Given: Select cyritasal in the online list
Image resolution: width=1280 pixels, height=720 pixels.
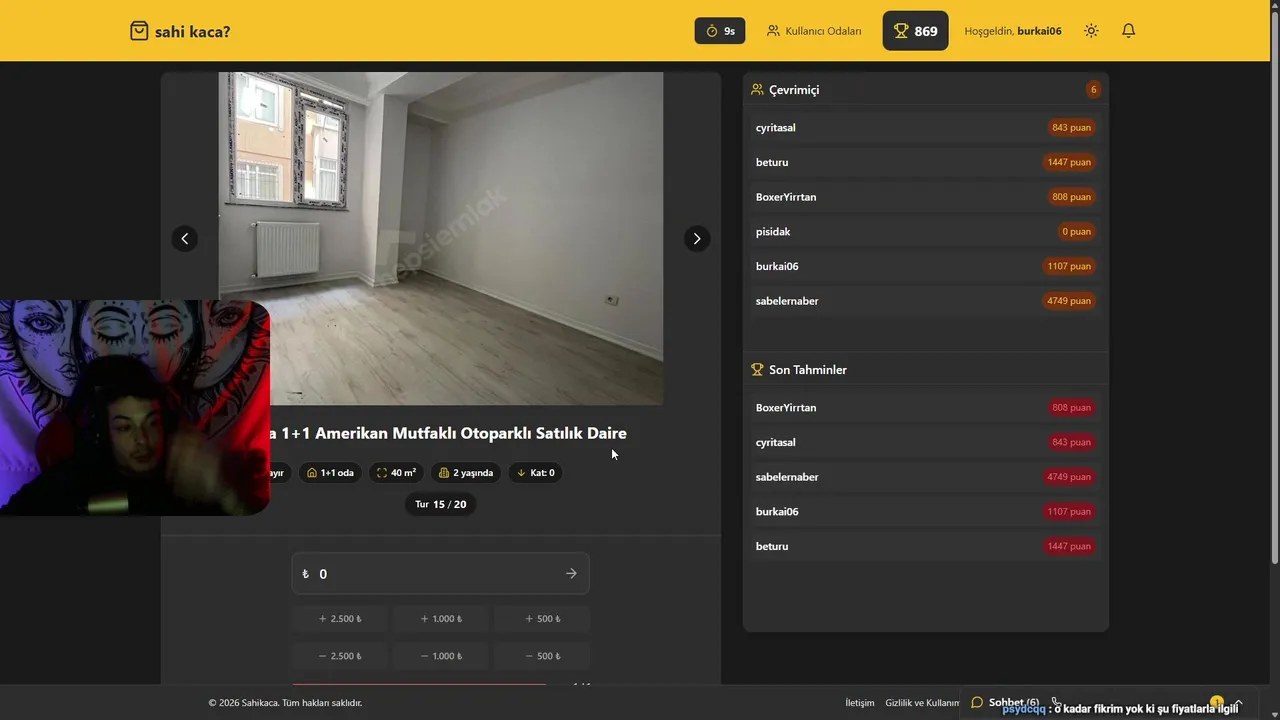Looking at the screenshot, I should coord(926,128).
